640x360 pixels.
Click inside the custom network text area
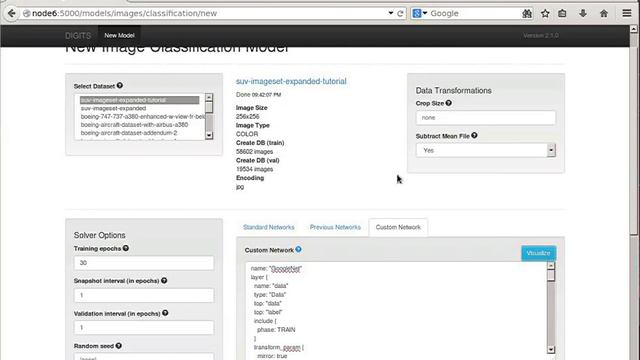click(396, 310)
